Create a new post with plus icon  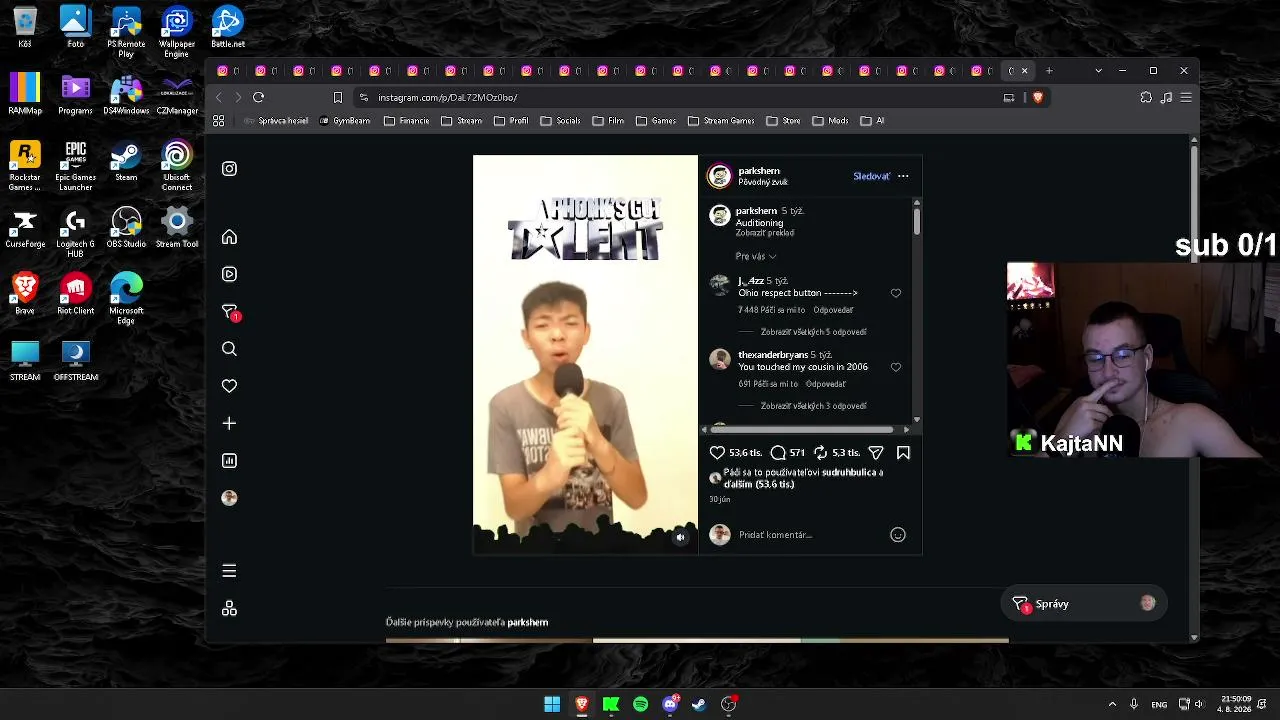coord(229,424)
